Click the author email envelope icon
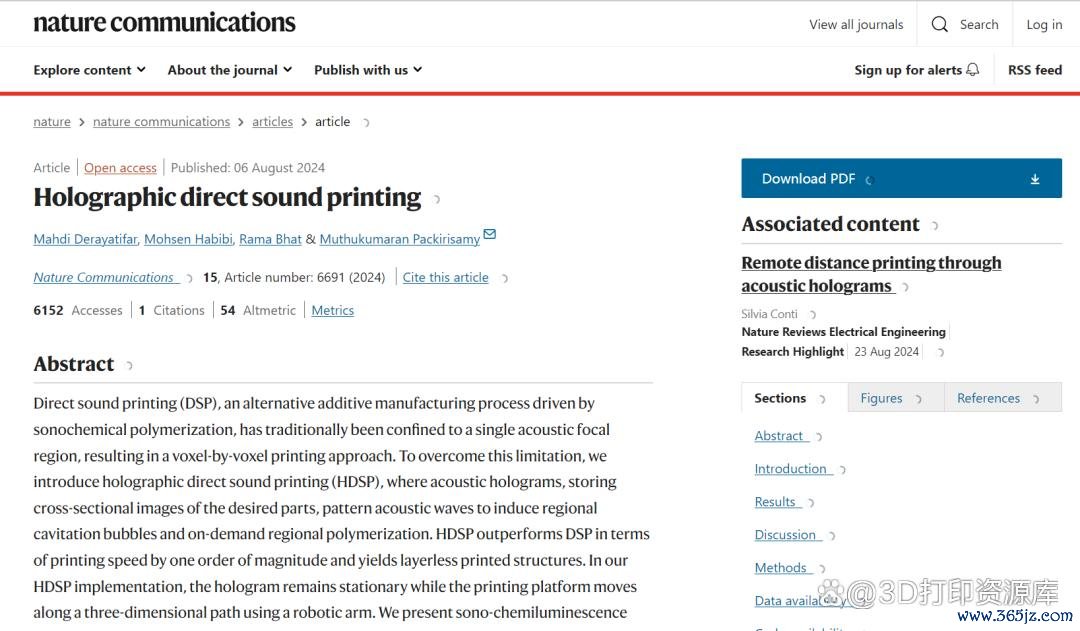1080x631 pixels. [x=489, y=235]
